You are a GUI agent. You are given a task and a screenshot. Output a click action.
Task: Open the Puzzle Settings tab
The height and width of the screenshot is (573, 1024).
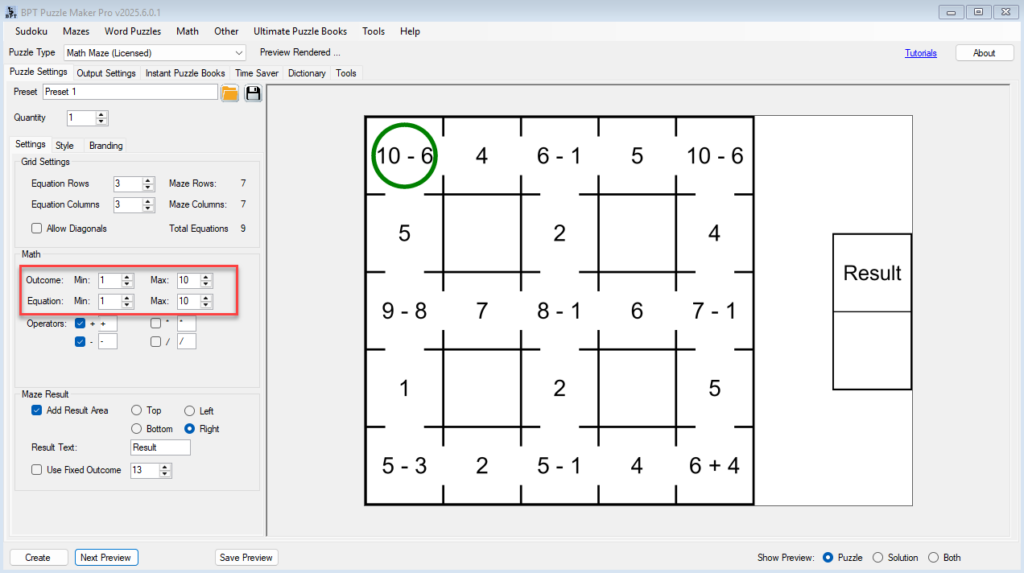pyautogui.click(x=38, y=72)
